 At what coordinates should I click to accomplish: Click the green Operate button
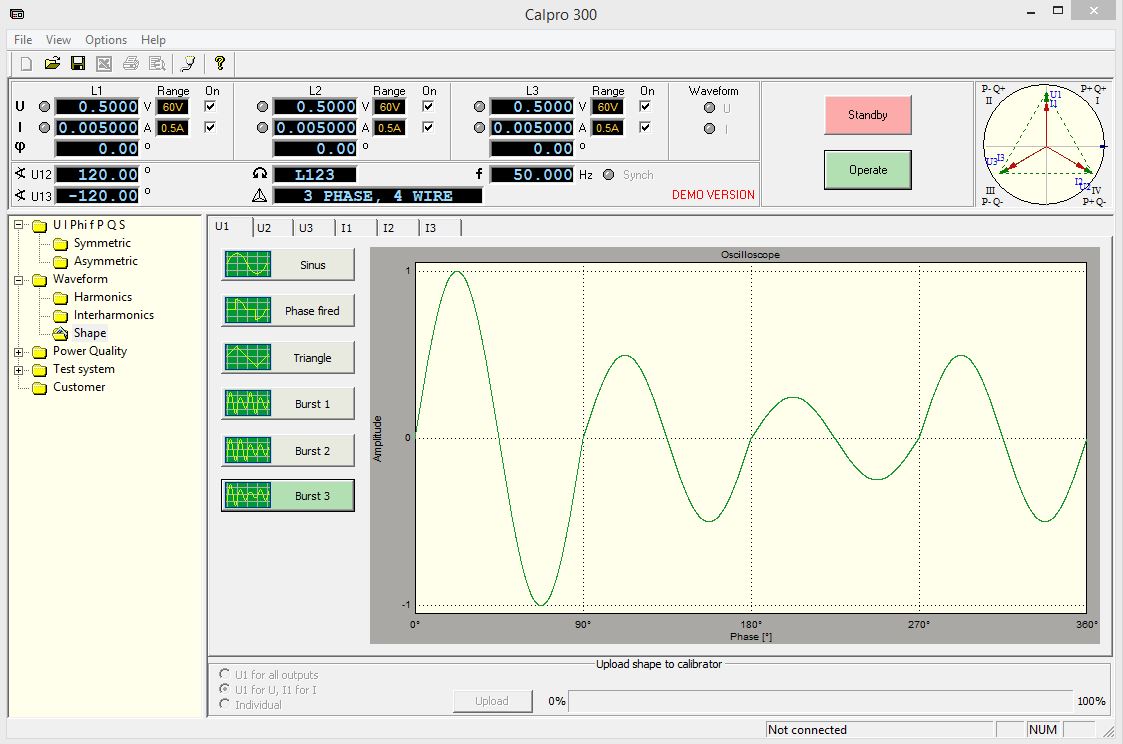click(867, 170)
